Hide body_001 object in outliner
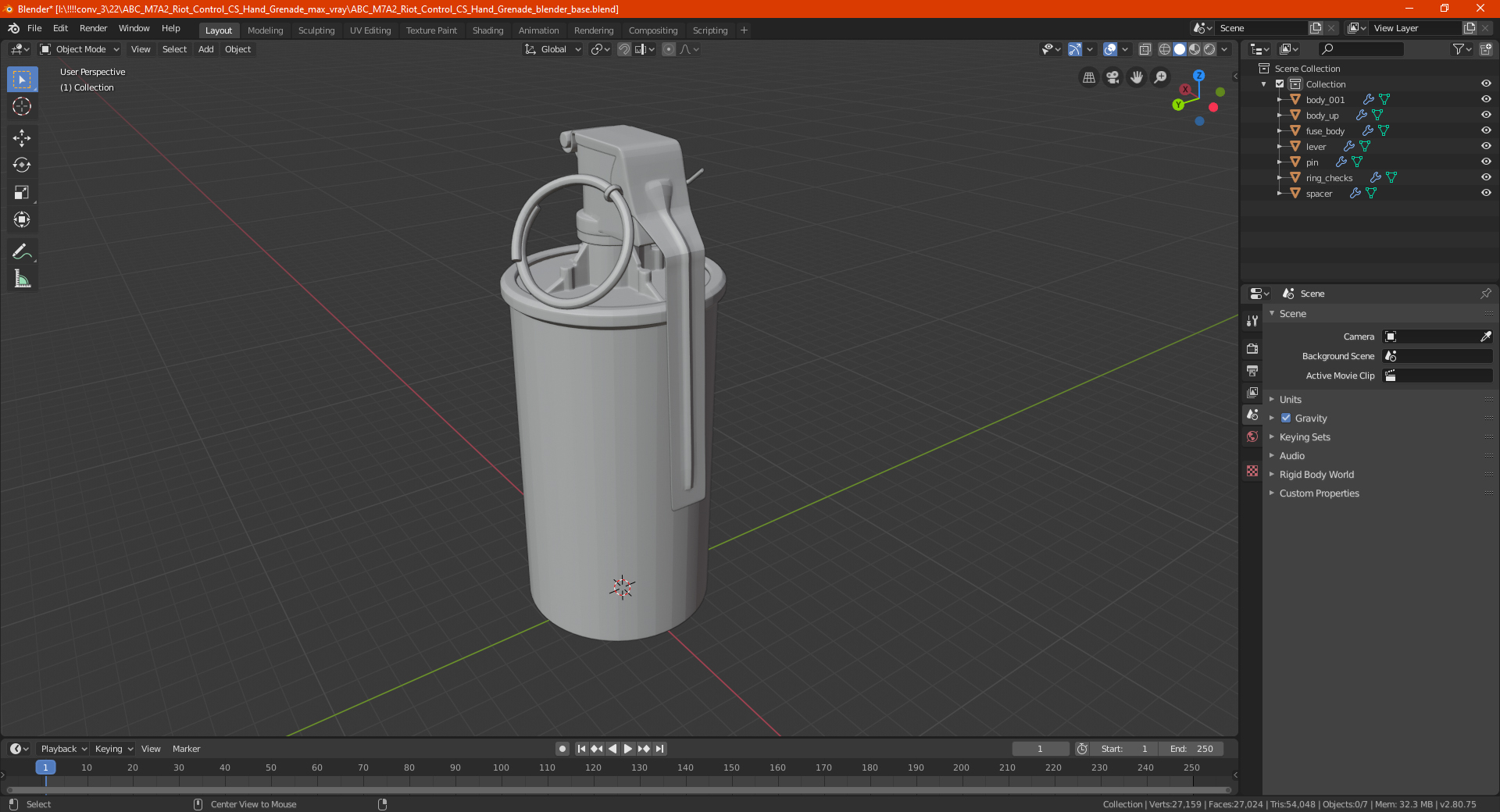Image resolution: width=1500 pixels, height=812 pixels. click(x=1486, y=99)
